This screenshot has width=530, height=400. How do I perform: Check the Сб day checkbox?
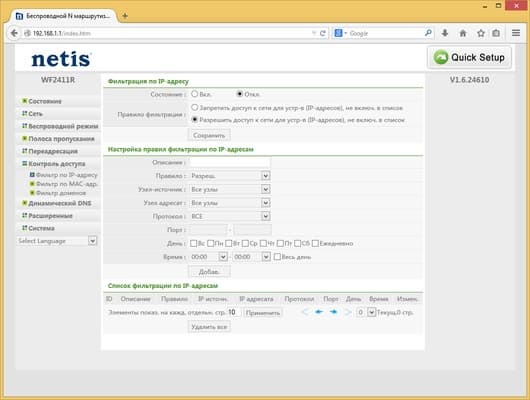pos(297,243)
